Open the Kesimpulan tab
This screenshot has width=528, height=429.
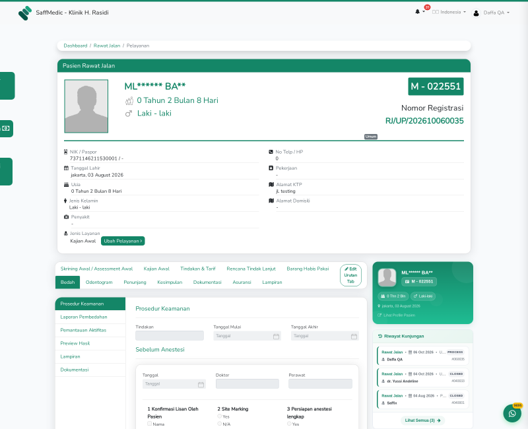click(x=170, y=282)
